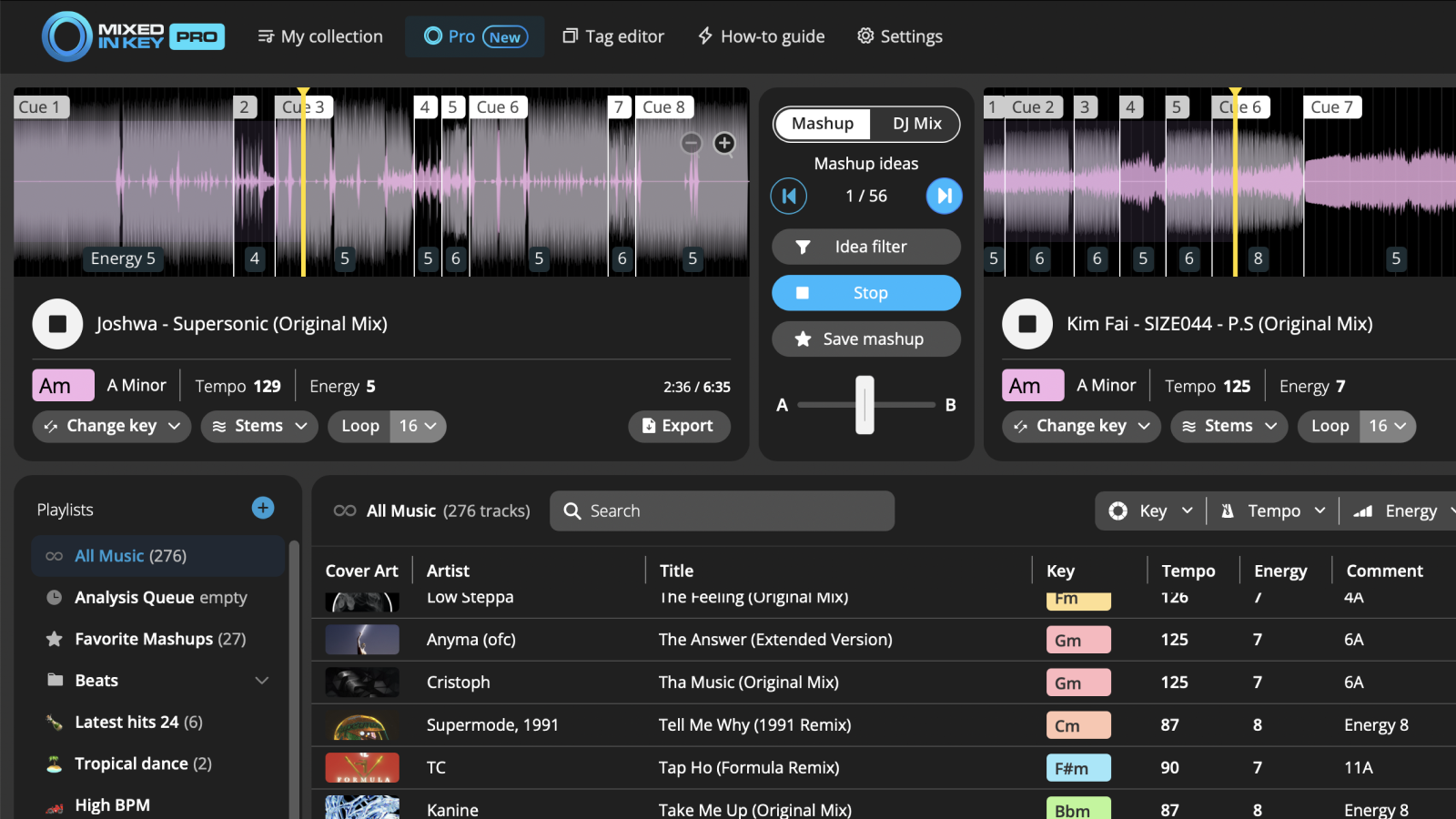
Task: Sort table by Energy column header
Action: coord(1280,571)
